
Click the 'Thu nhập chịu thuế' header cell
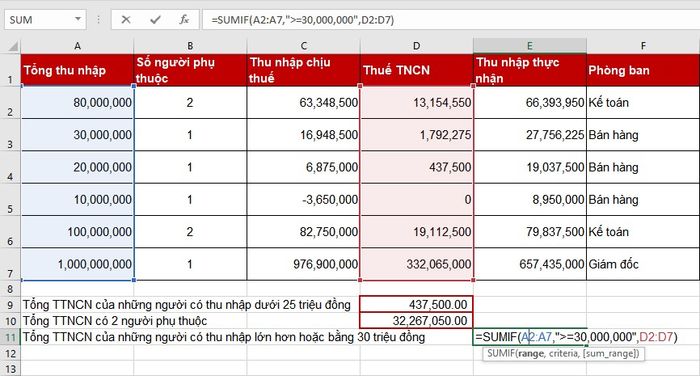coord(303,70)
